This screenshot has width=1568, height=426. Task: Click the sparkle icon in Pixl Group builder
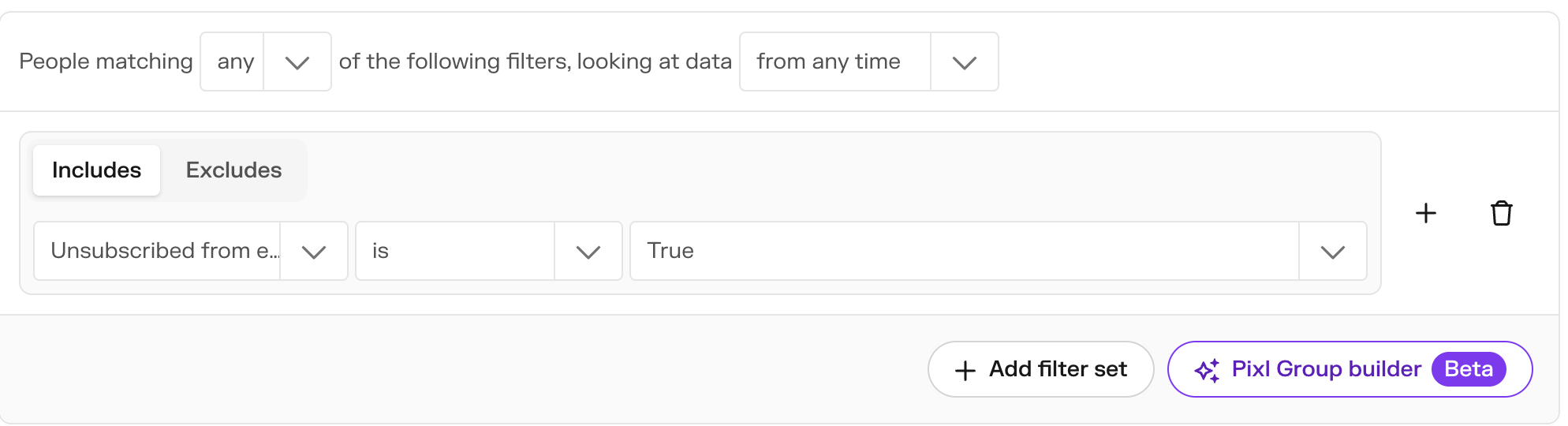pyautogui.click(x=1207, y=370)
